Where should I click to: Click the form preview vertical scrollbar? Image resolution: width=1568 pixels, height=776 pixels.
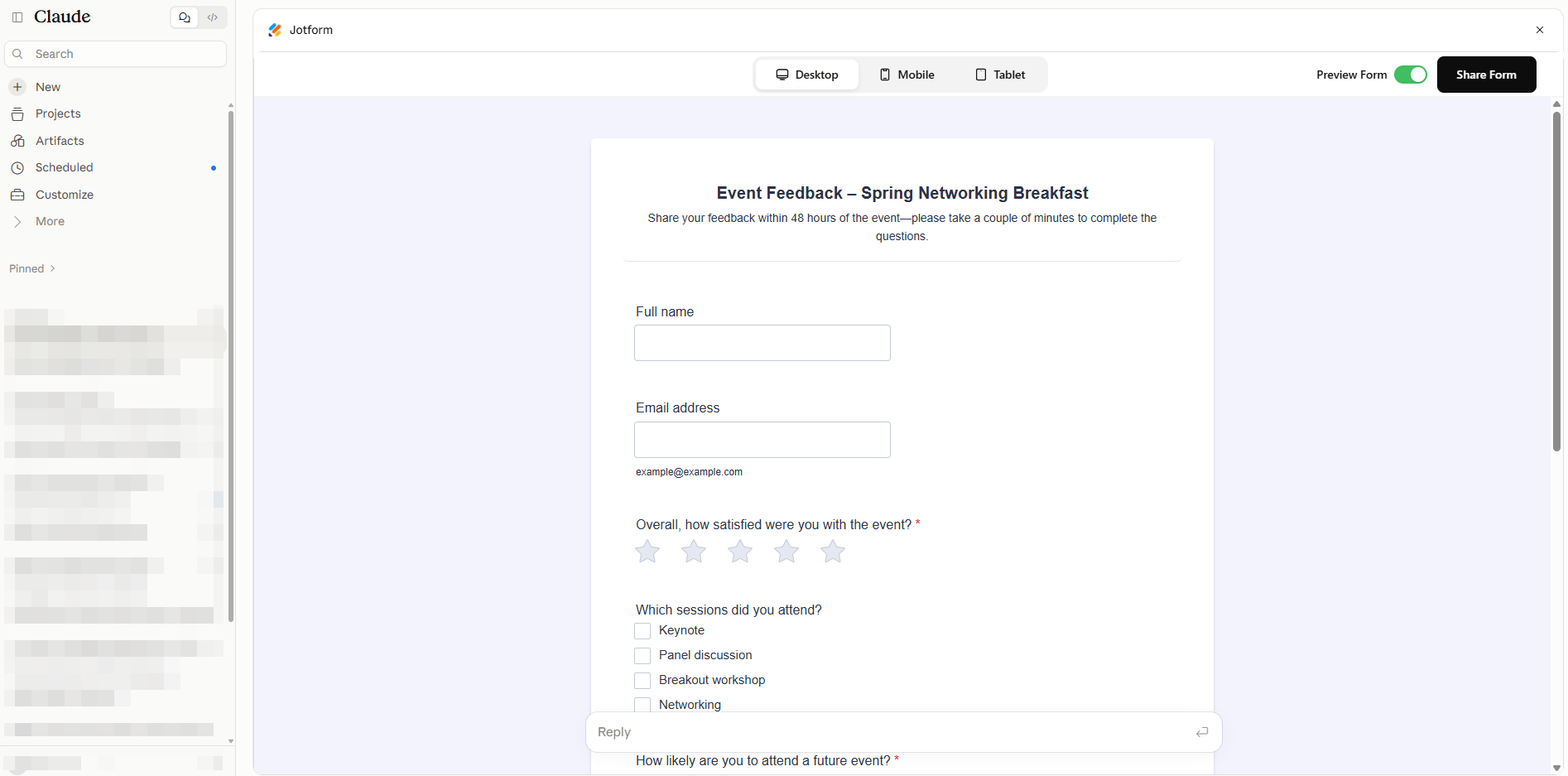(x=1556, y=282)
